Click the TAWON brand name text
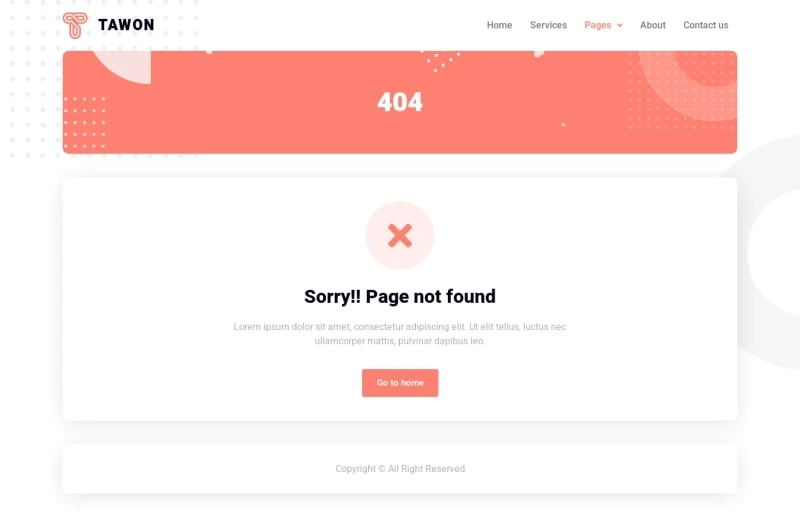800x517 pixels. [x=126, y=25]
